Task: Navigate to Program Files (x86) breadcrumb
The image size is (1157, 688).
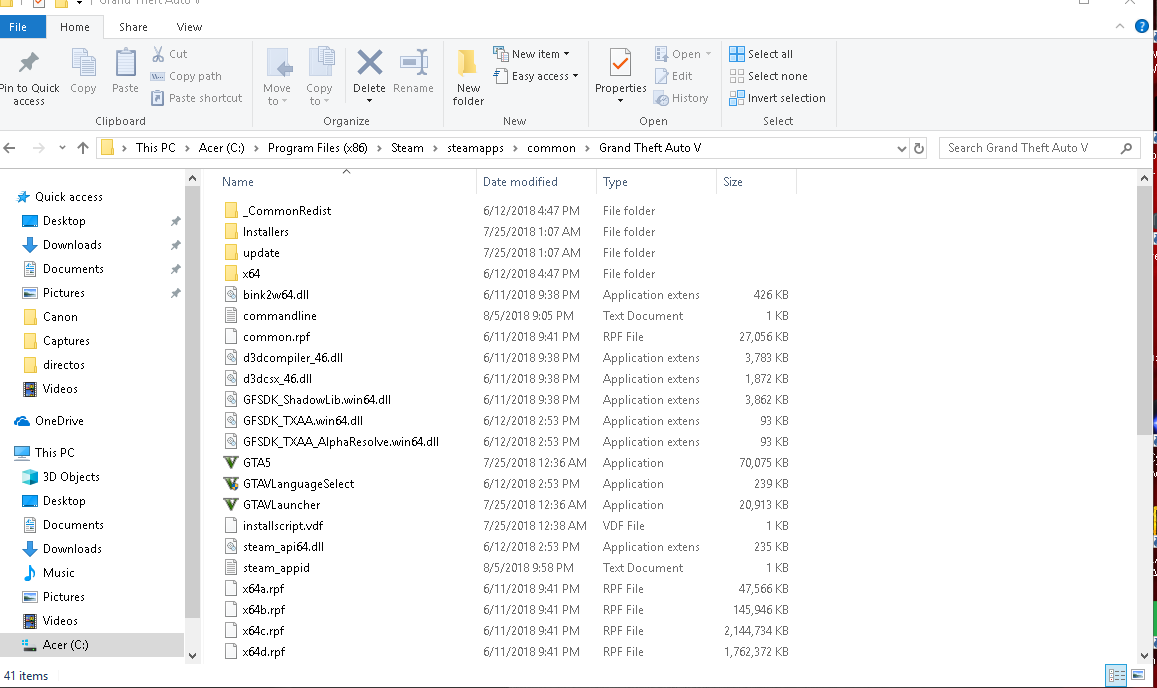Action: coord(317,148)
